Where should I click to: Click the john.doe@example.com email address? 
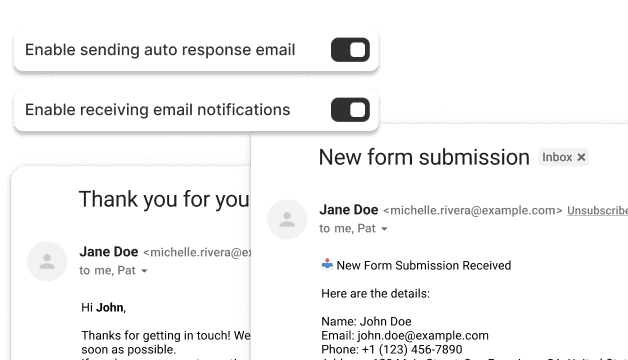point(423,336)
